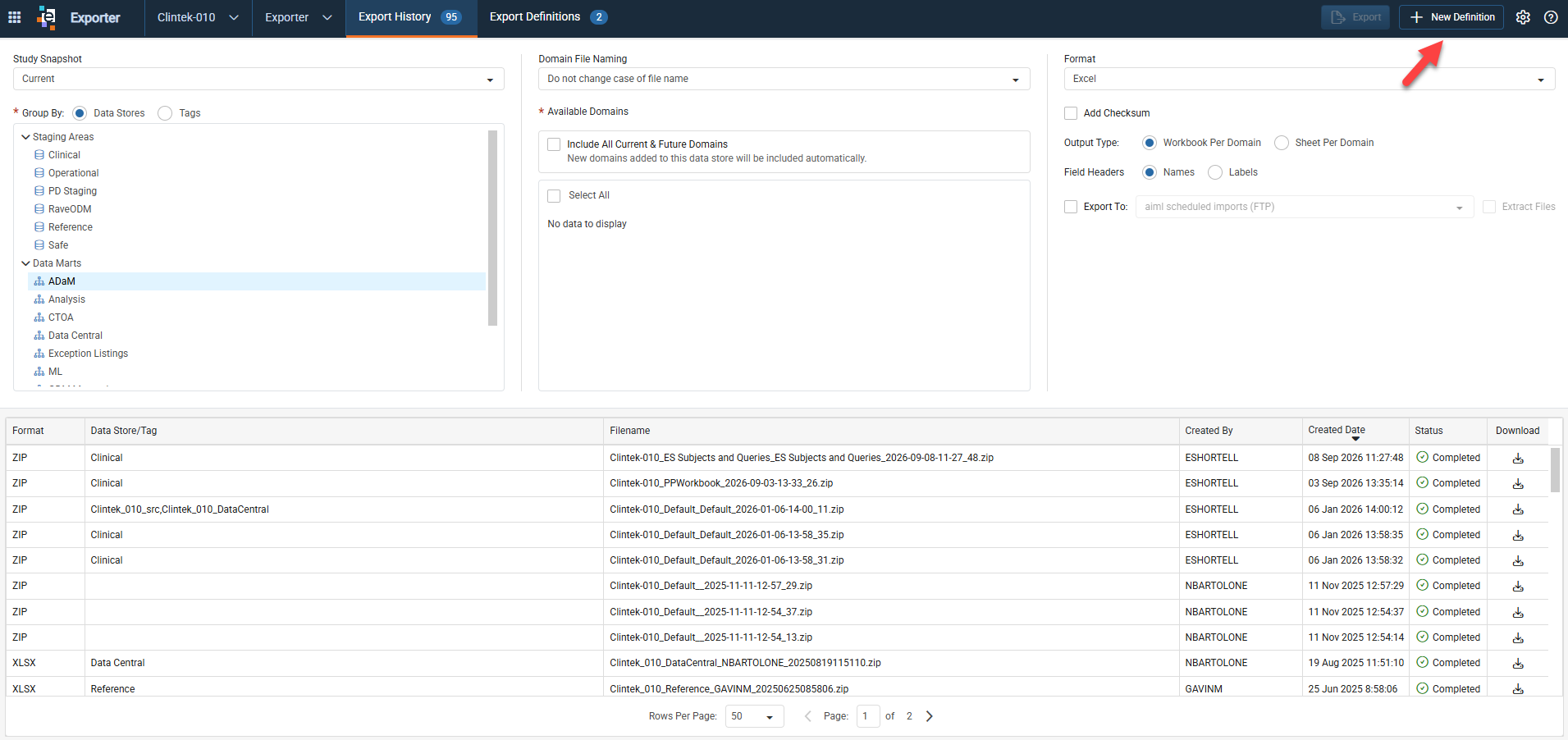This screenshot has width=1568, height=740.
Task: Download the PPWorkbook zip file
Action: click(1518, 484)
